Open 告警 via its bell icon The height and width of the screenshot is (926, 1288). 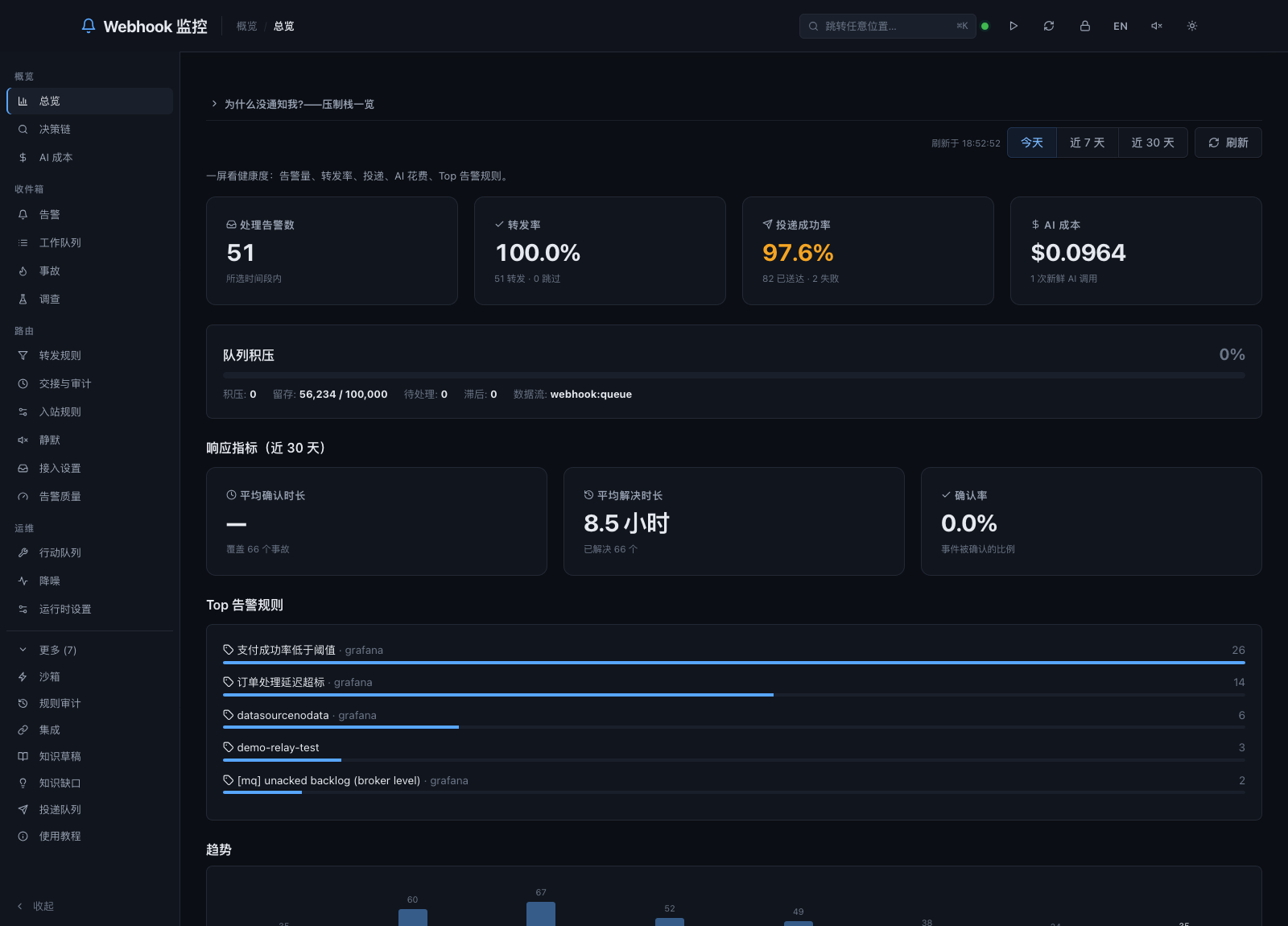(x=23, y=214)
